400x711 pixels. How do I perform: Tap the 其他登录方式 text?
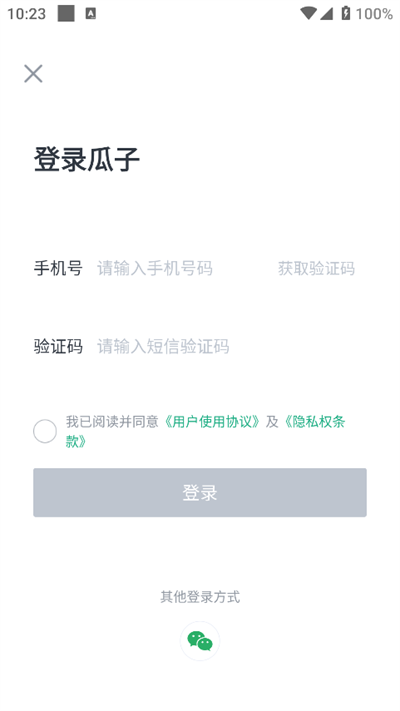[200, 597]
